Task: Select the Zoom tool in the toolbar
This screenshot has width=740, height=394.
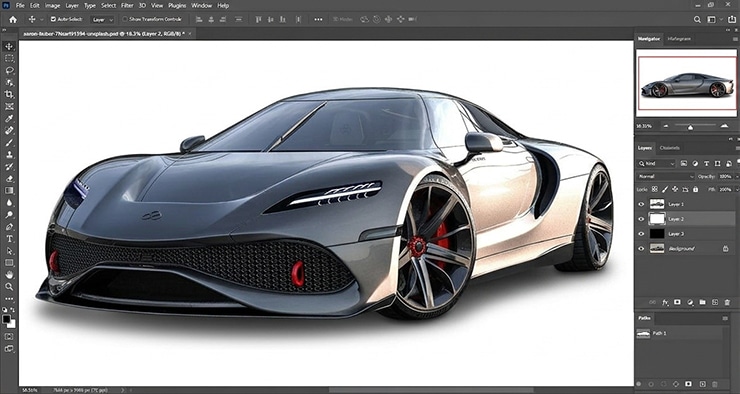Action: point(9,286)
